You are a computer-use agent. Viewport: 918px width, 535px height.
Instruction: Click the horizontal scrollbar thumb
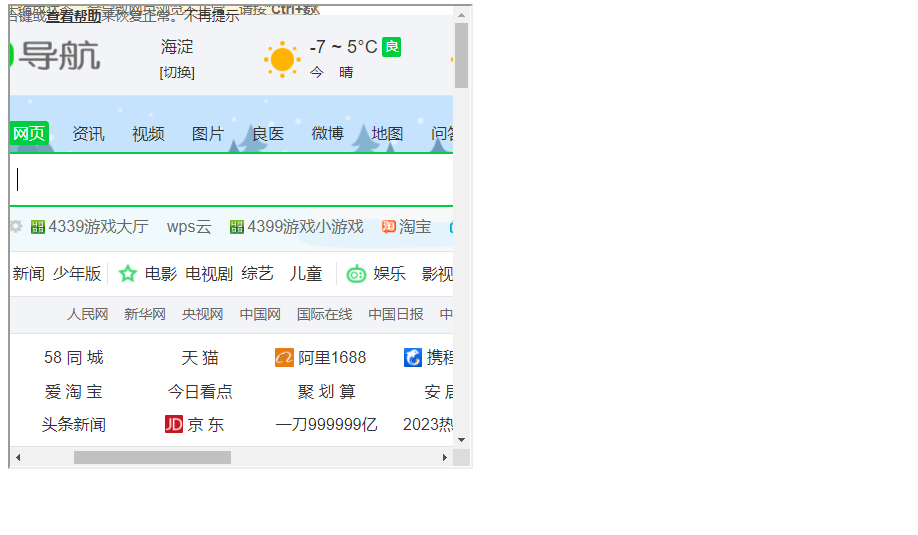tap(152, 458)
